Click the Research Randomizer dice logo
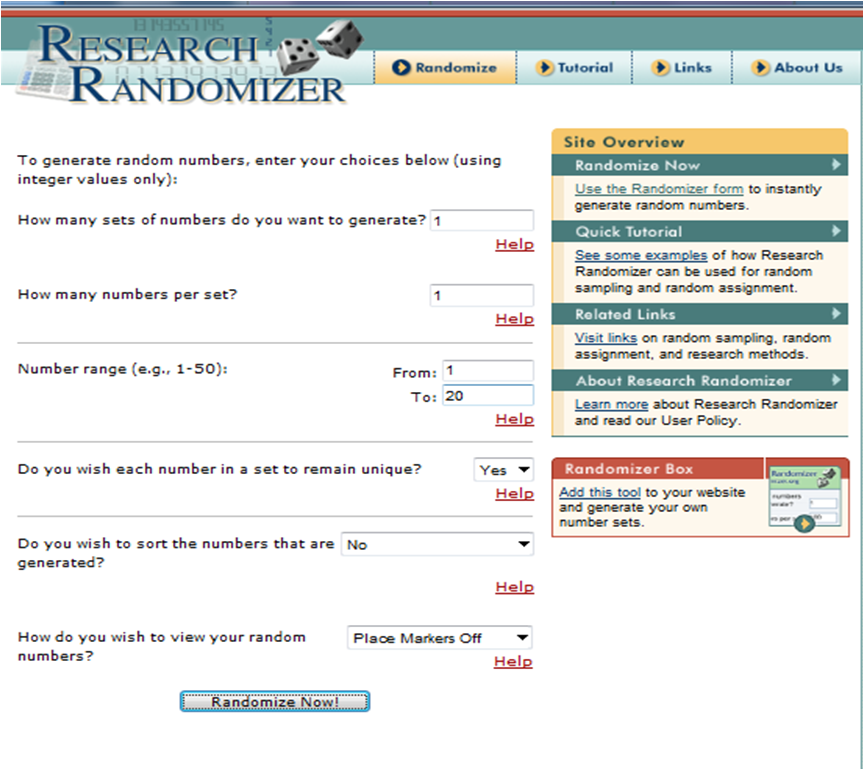Viewport: 864px width, 770px height. (x=320, y=47)
